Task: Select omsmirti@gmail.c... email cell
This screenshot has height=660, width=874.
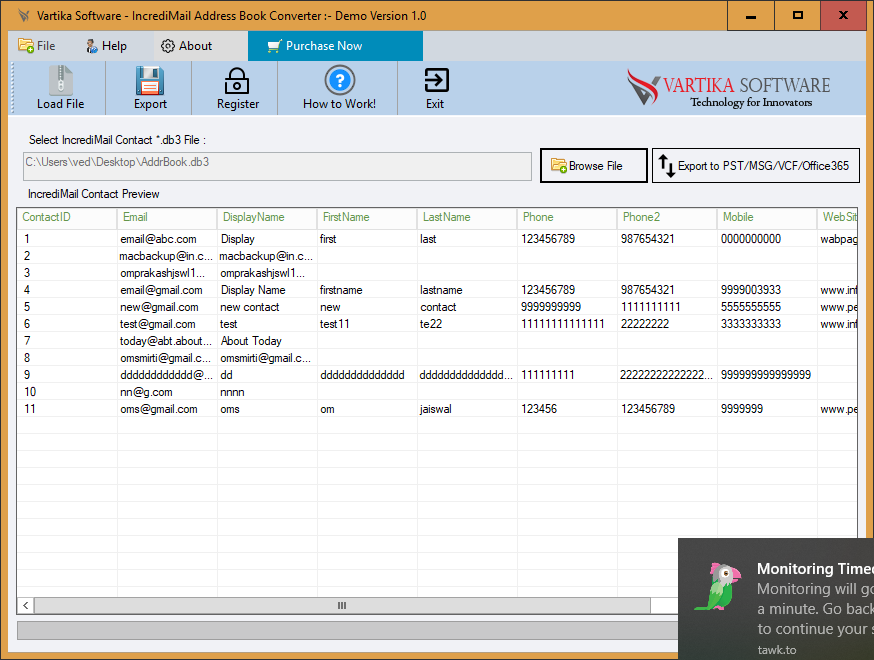Action: pos(165,358)
